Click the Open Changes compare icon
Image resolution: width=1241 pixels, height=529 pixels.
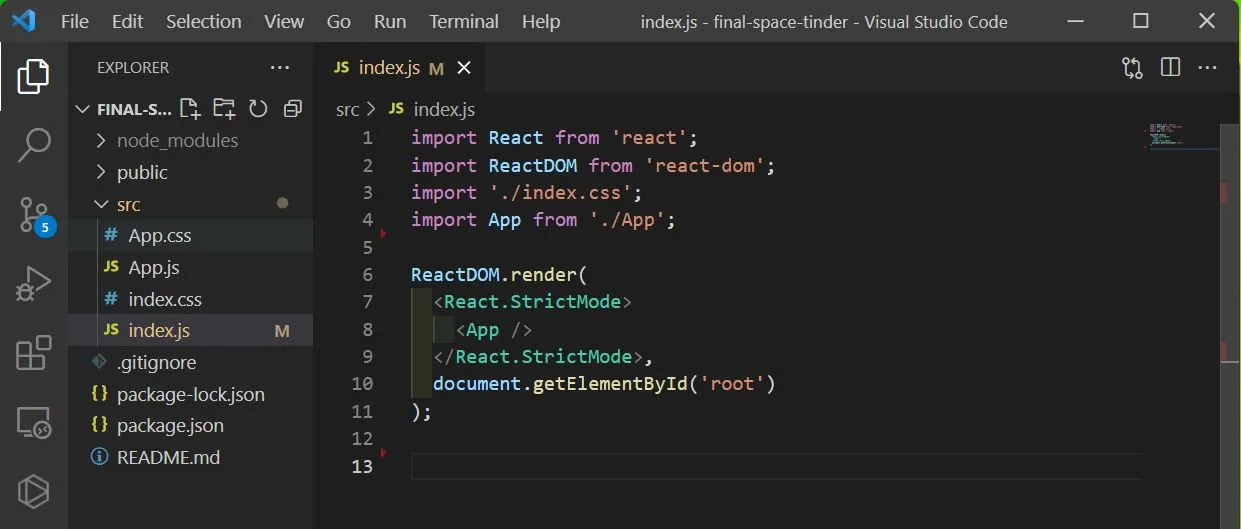click(1132, 68)
